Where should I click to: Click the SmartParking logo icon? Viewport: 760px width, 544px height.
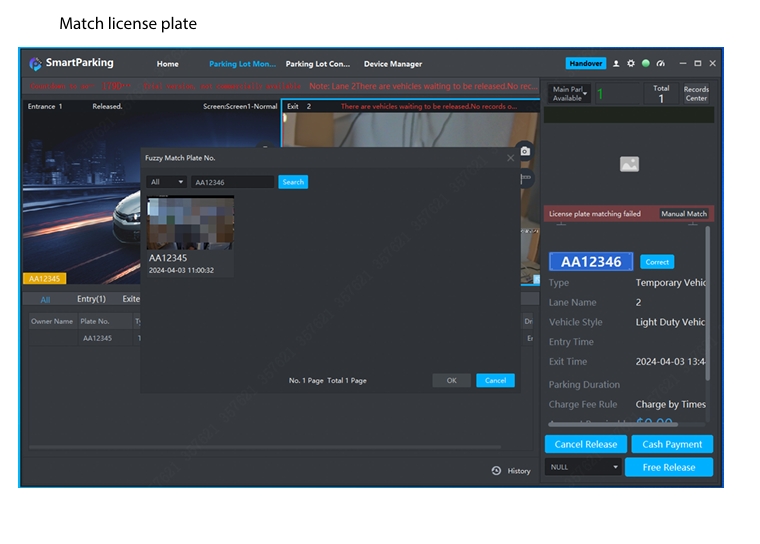click(35, 63)
